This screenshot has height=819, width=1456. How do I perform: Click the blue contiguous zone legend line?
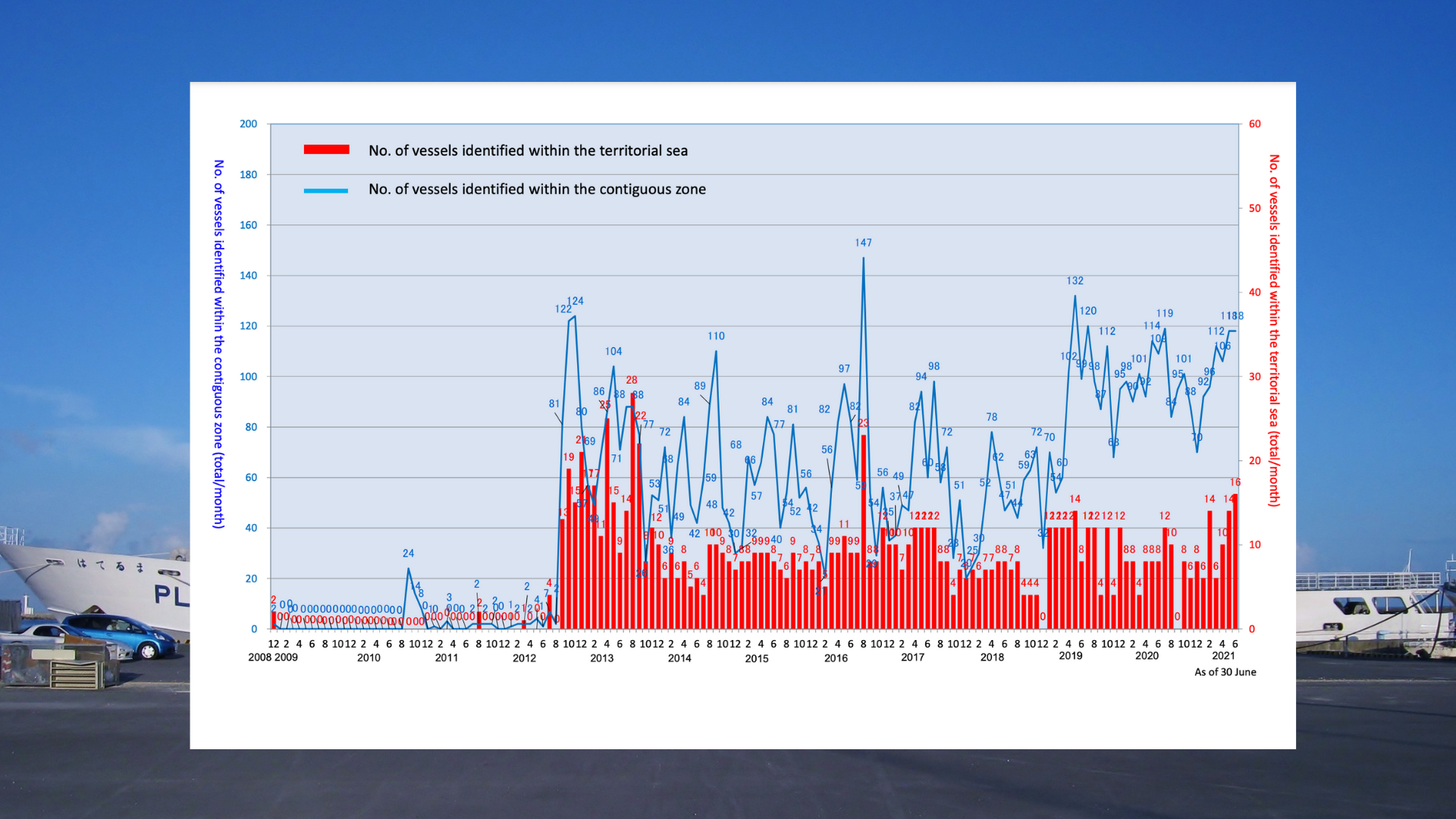coord(326,190)
